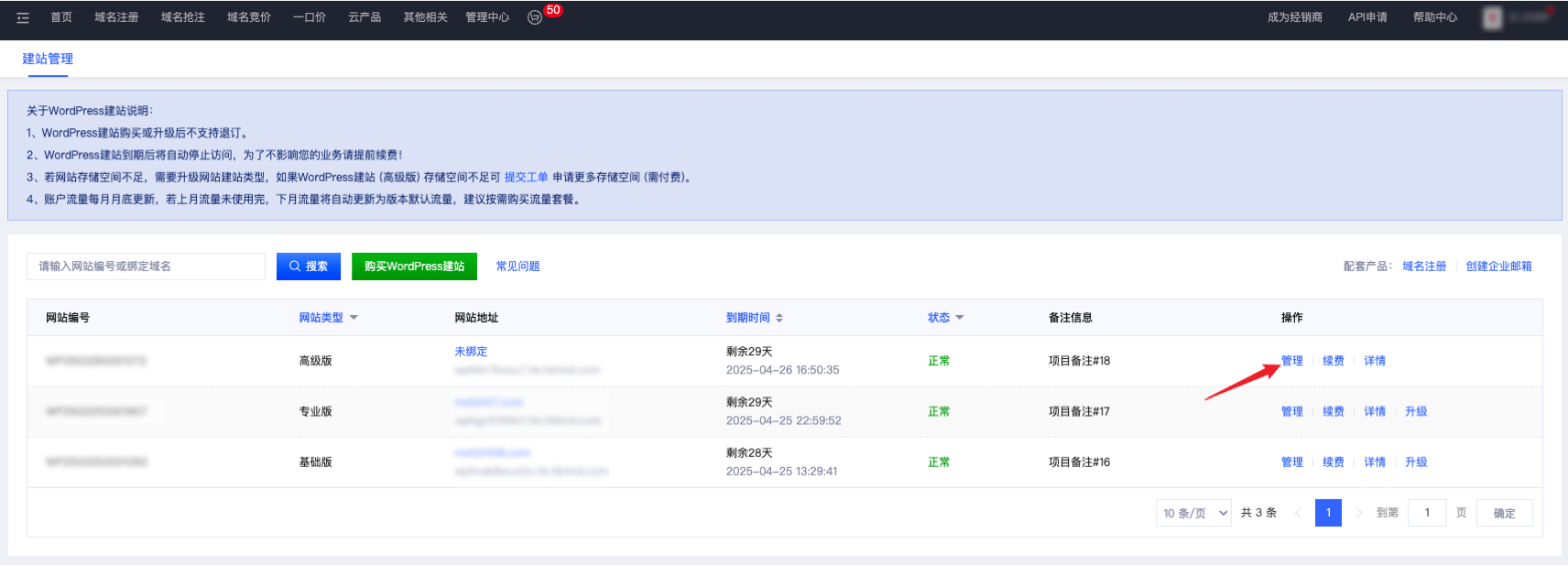The image size is (1568, 566).
Task: Open 帮助中心 in the top bar
Action: pos(1434,17)
